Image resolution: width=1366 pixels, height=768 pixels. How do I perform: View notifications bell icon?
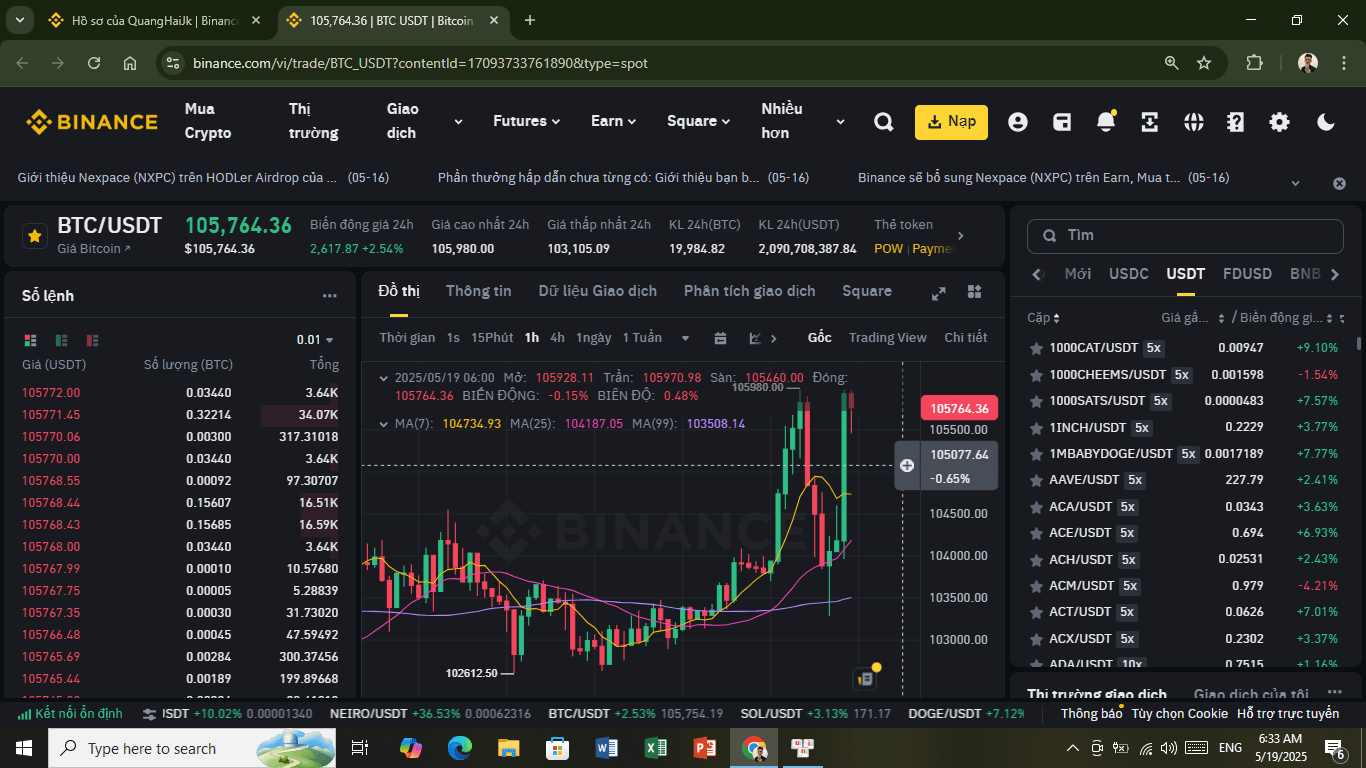pos(1106,122)
